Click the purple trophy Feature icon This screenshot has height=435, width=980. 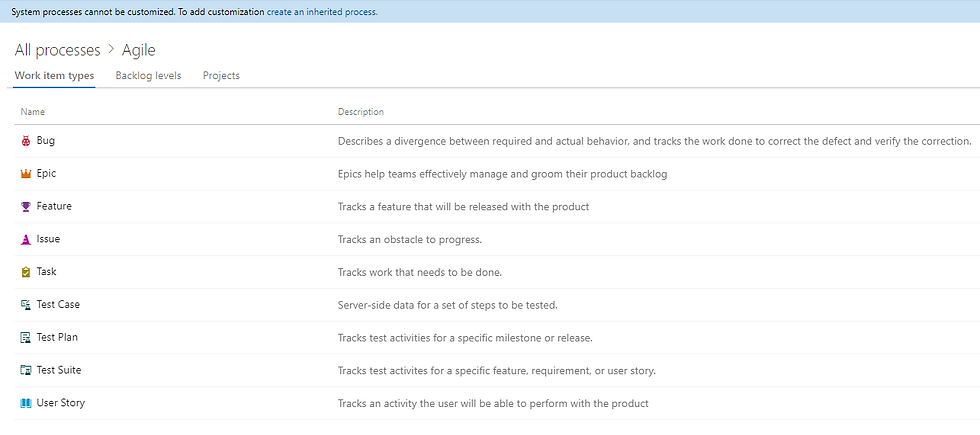coord(26,207)
